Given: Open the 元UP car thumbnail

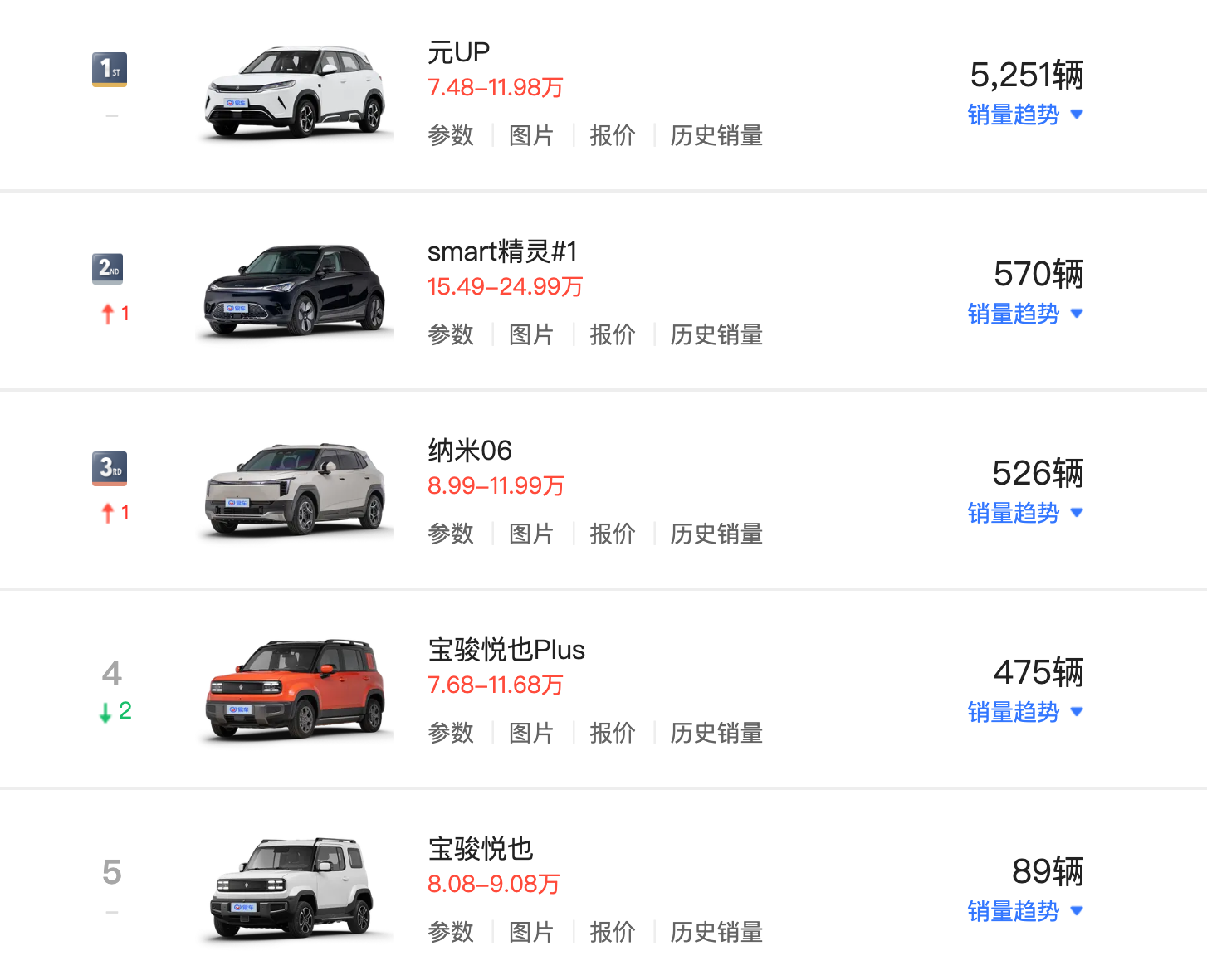Looking at the screenshot, I should point(295,92).
